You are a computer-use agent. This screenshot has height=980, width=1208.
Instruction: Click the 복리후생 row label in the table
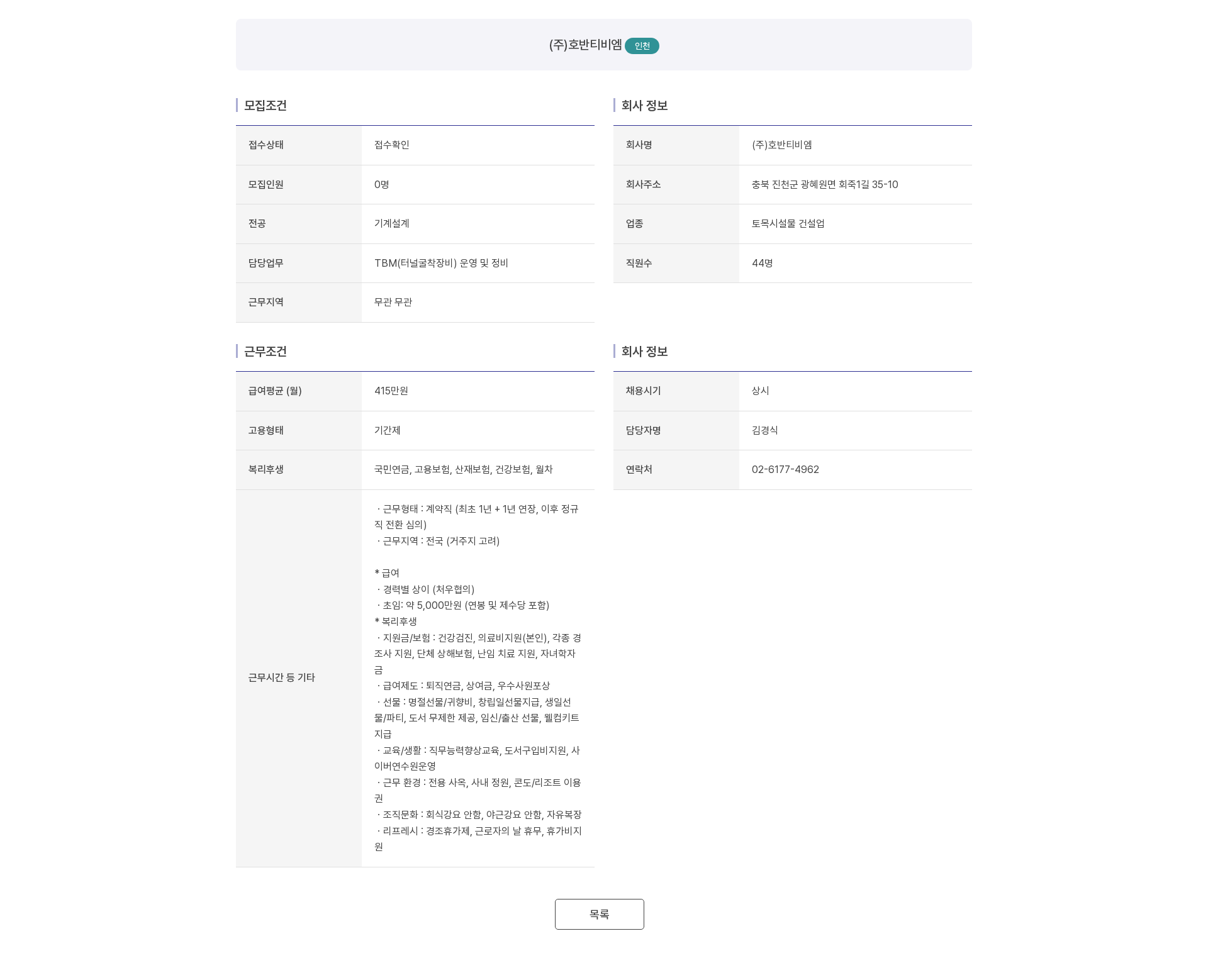pos(266,470)
